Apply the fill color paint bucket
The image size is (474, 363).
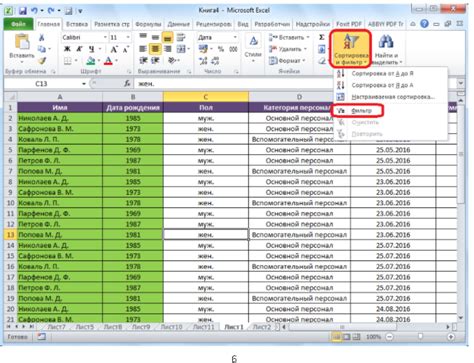pyautogui.click(x=90, y=61)
